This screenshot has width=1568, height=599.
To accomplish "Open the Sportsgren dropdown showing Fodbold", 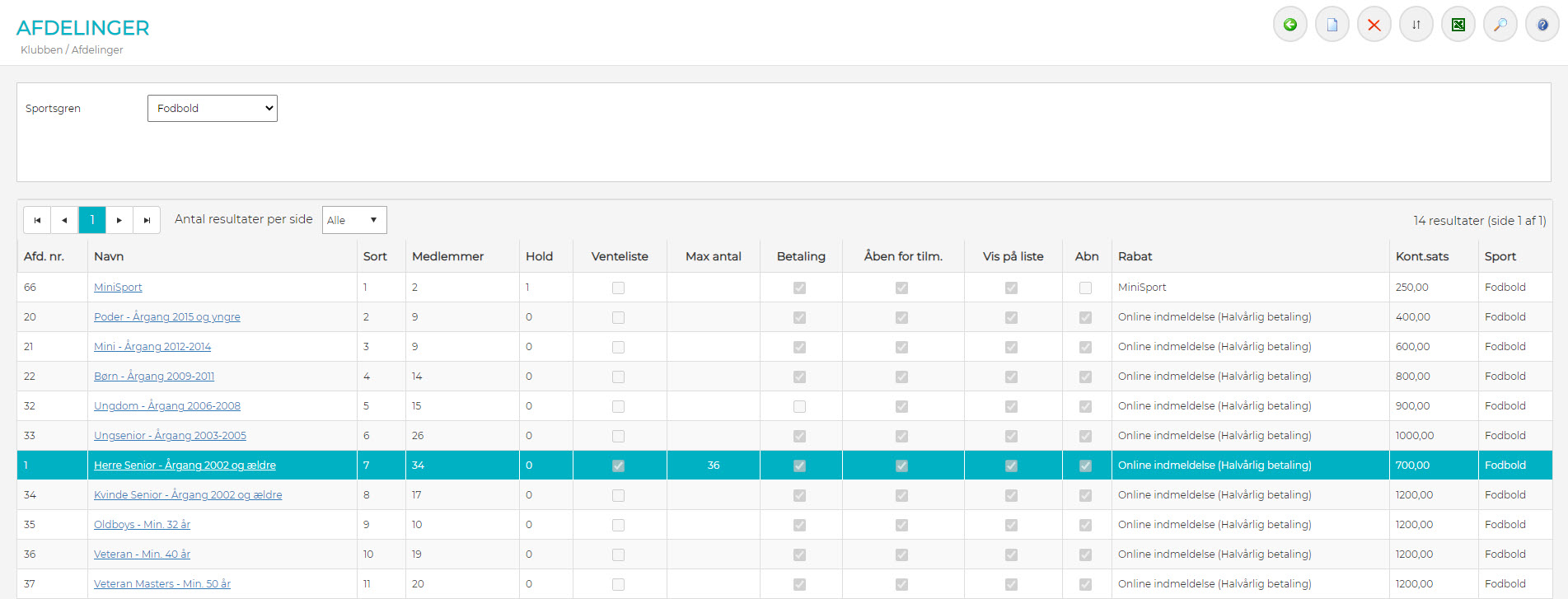I will pos(212,108).
